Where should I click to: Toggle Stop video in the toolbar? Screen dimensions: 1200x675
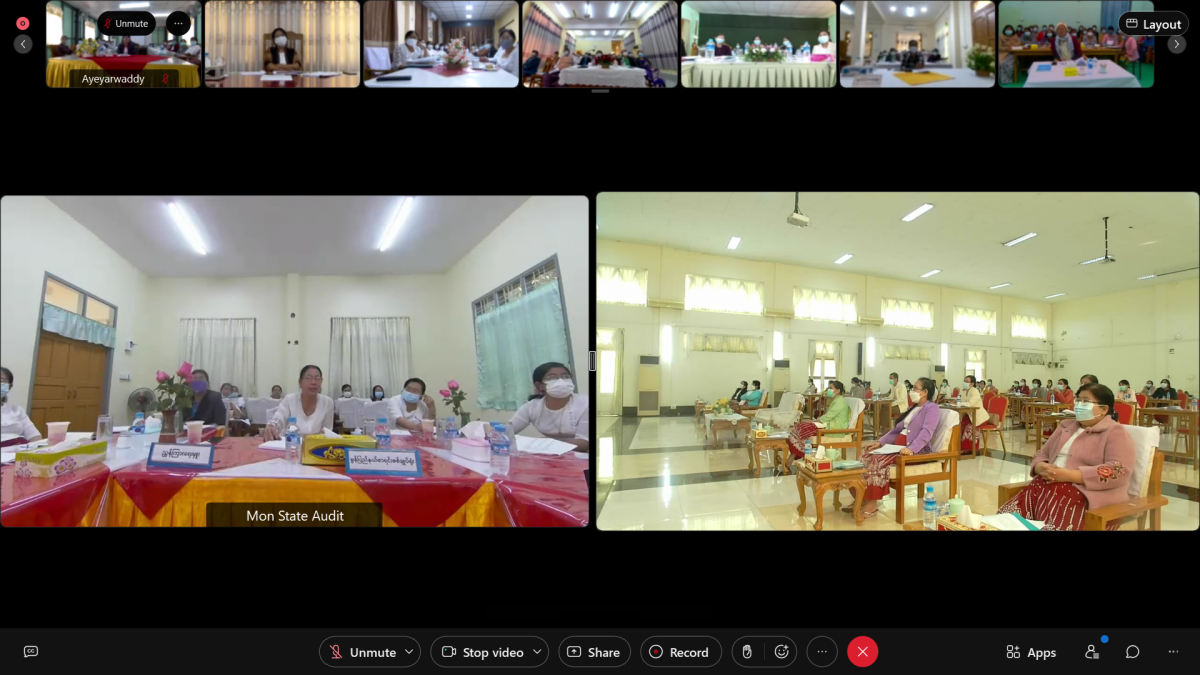[483, 652]
